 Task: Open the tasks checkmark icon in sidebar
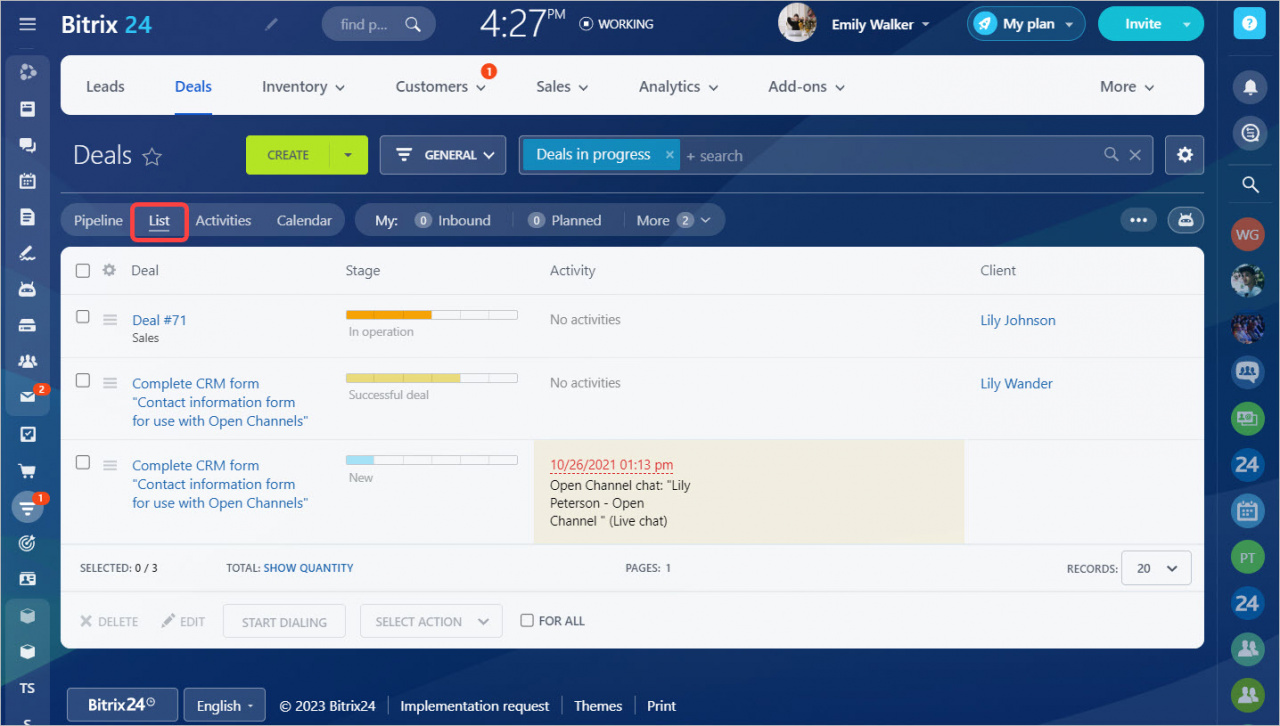tap(28, 434)
